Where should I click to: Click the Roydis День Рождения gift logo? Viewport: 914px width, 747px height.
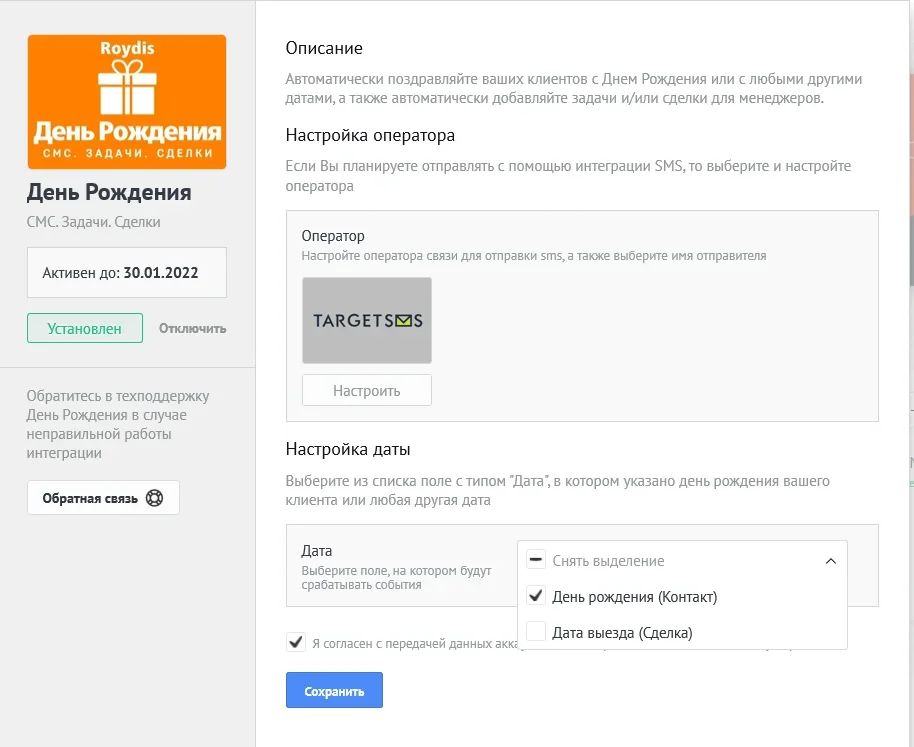point(126,102)
